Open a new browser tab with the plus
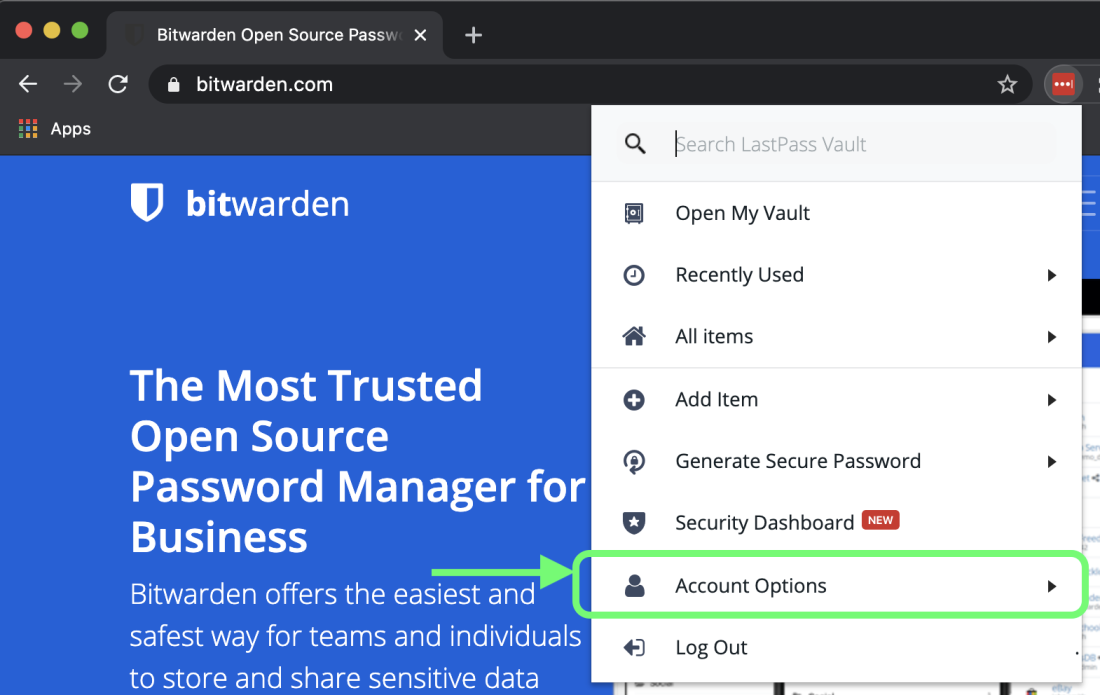This screenshot has width=1100, height=695. [472, 34]
